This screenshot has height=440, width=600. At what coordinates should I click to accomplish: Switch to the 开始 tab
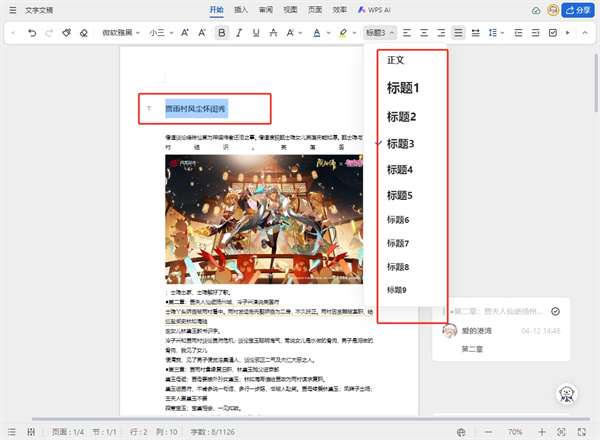(217, 10)
